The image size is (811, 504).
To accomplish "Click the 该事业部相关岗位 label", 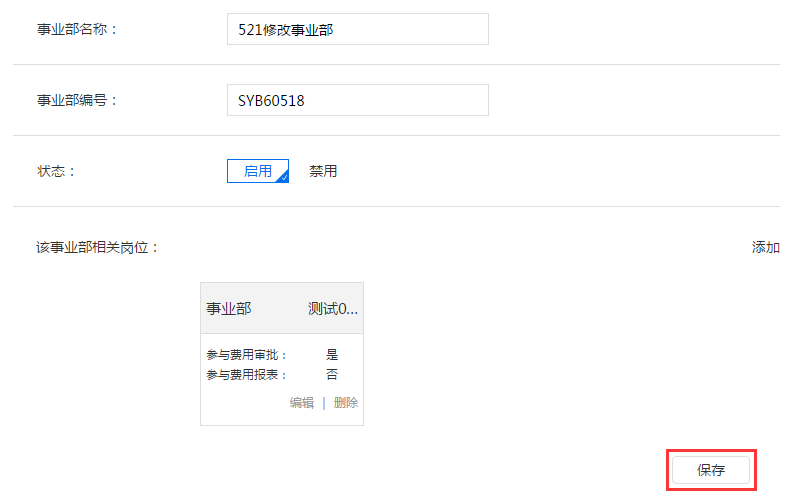I will pos(97,247).
